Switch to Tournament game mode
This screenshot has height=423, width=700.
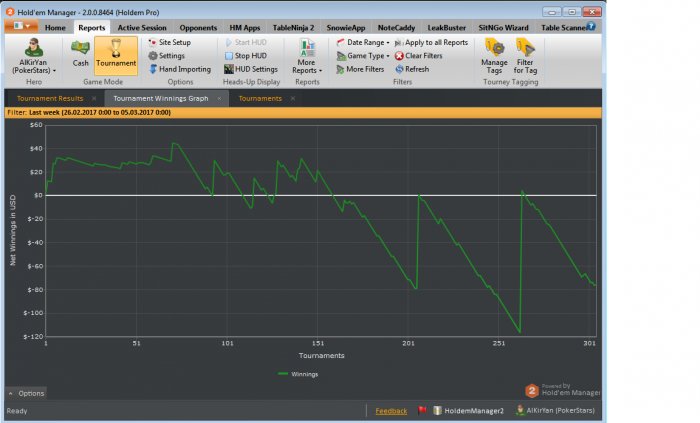pos(116,54)
